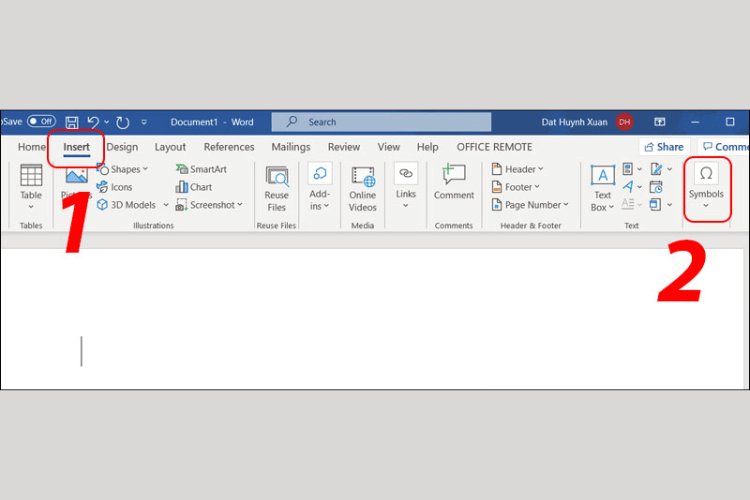
Task: Click the Table grid icon
Action: [x=31, y=175]
